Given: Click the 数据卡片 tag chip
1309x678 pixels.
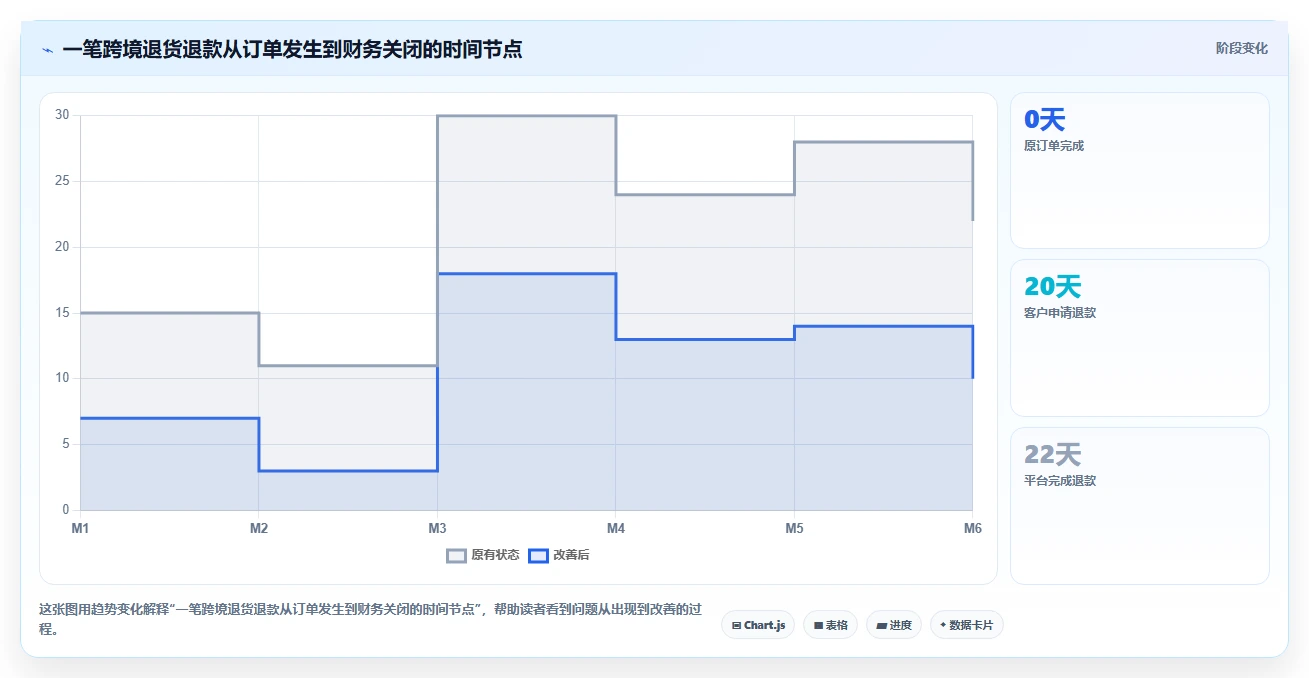Looking at the screenshot, I should 967,625.
